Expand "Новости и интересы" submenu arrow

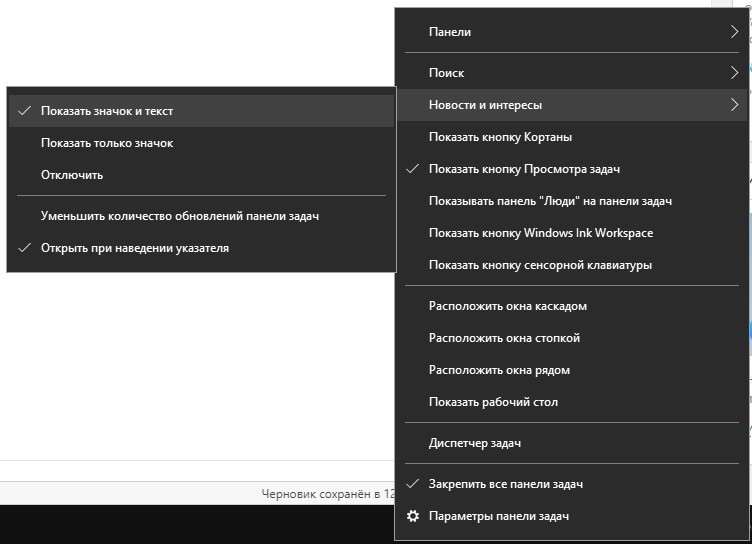click(734, 105)
